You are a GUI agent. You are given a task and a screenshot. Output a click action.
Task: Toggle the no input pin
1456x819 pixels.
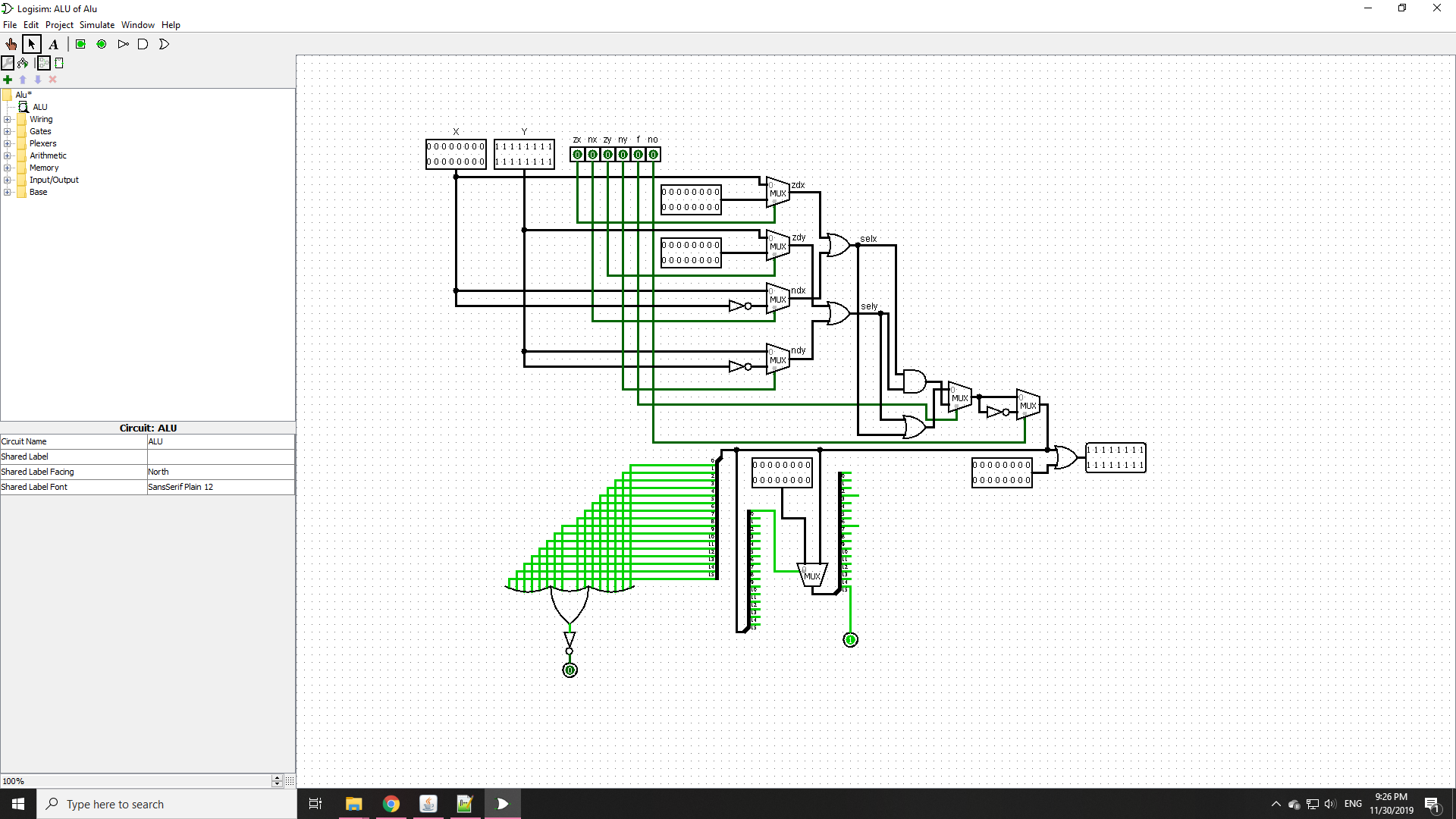coord(654,155)
